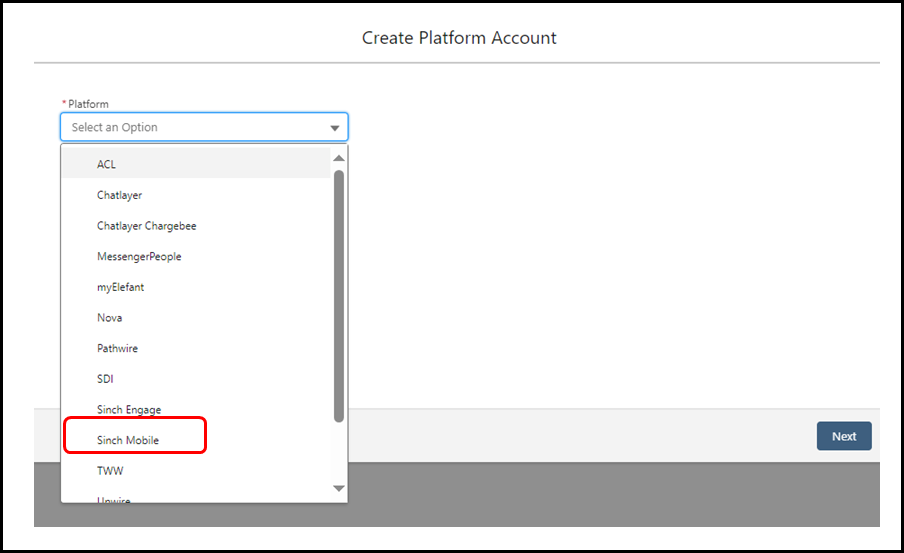Click the list scrollbar up arrow
The image size is (904, 553).
(x=339, y=158)
